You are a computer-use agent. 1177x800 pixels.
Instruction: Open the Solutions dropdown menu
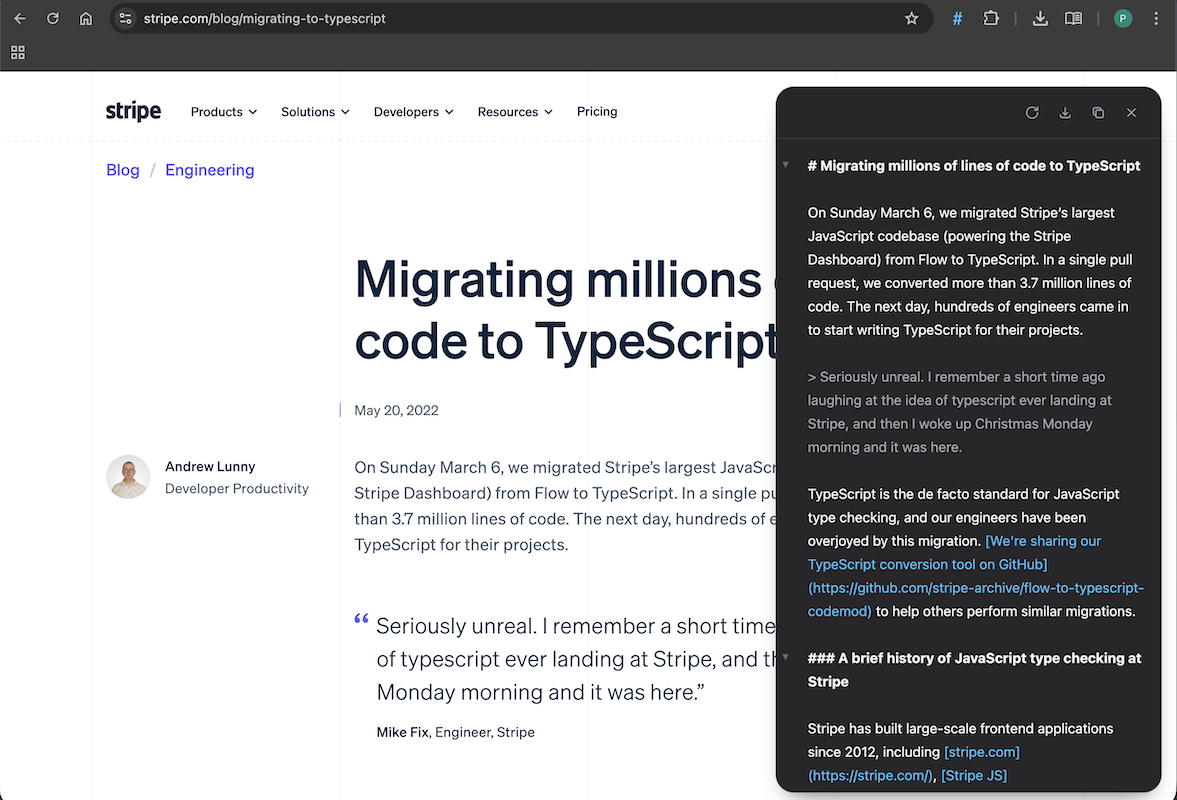tap(314, 112)
